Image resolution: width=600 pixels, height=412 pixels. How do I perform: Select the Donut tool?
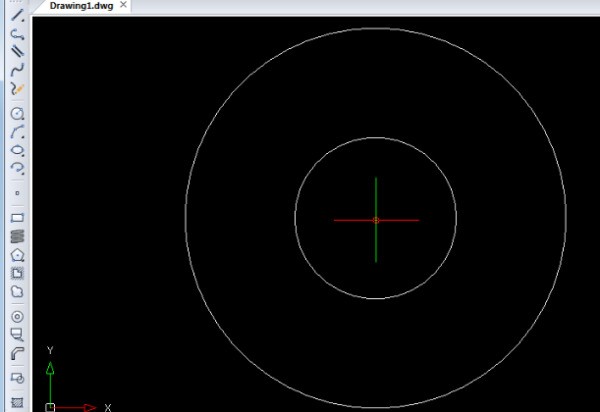(17, 316)
